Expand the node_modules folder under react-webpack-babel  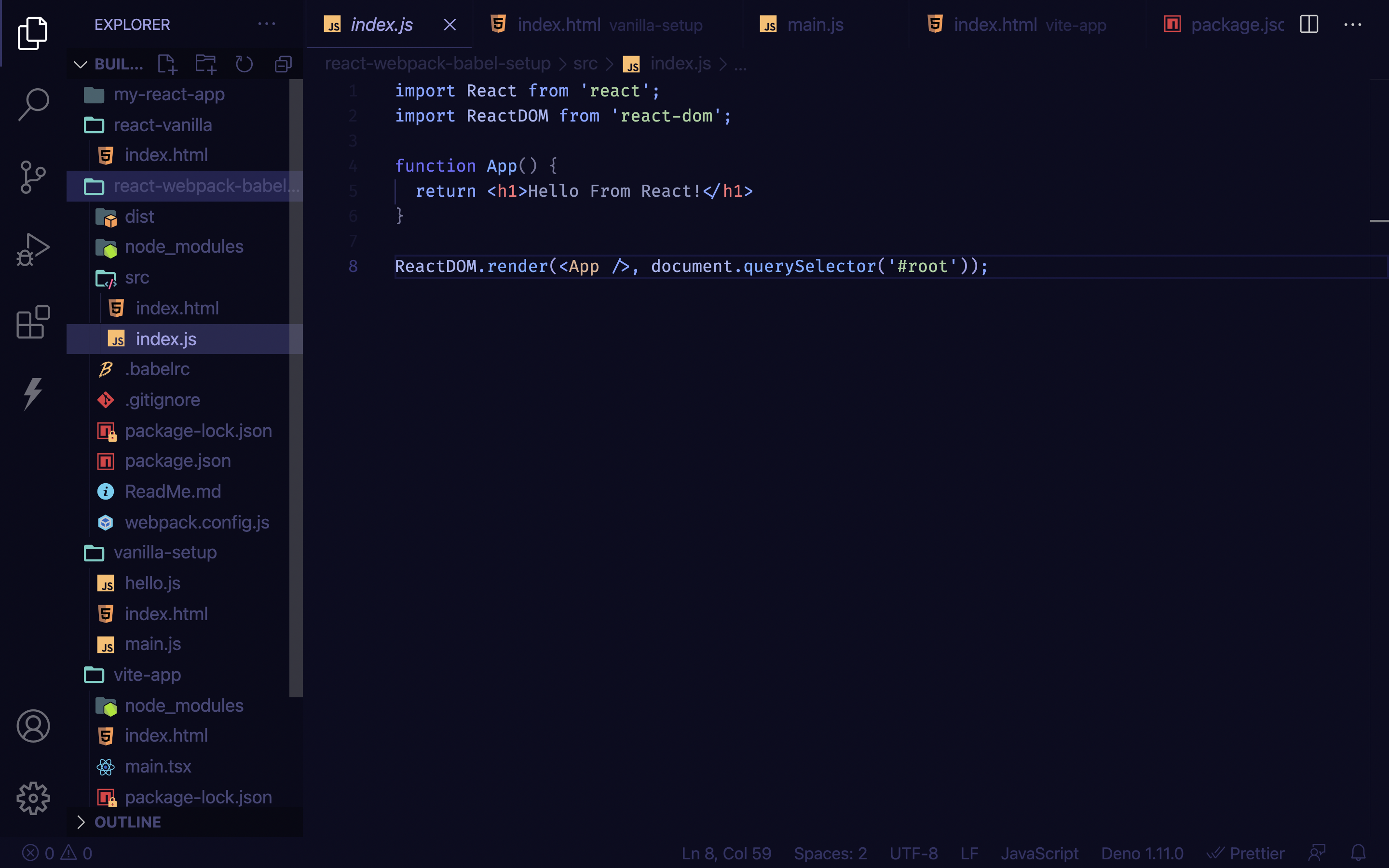pyautogui.click(x=184, y=247)
